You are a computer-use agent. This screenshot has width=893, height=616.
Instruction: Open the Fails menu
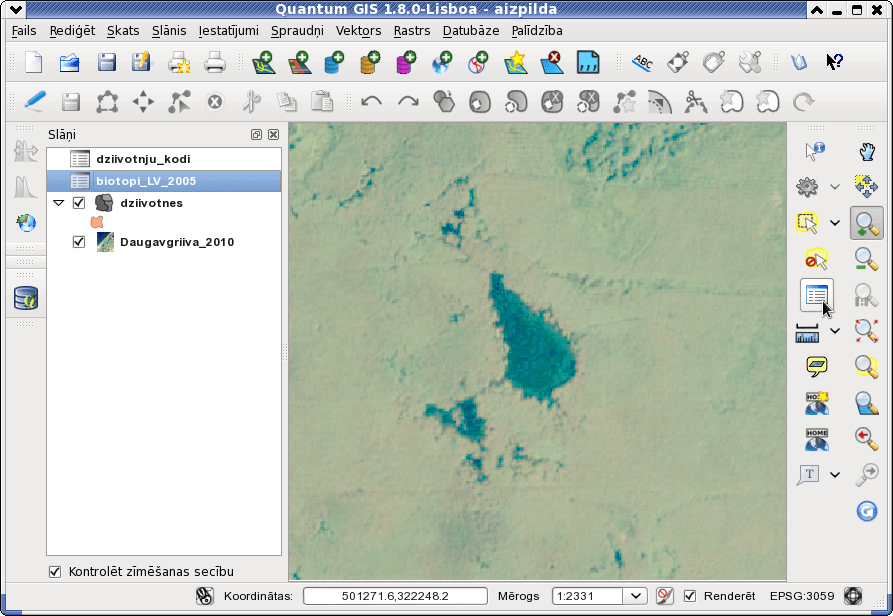[24, 31]
